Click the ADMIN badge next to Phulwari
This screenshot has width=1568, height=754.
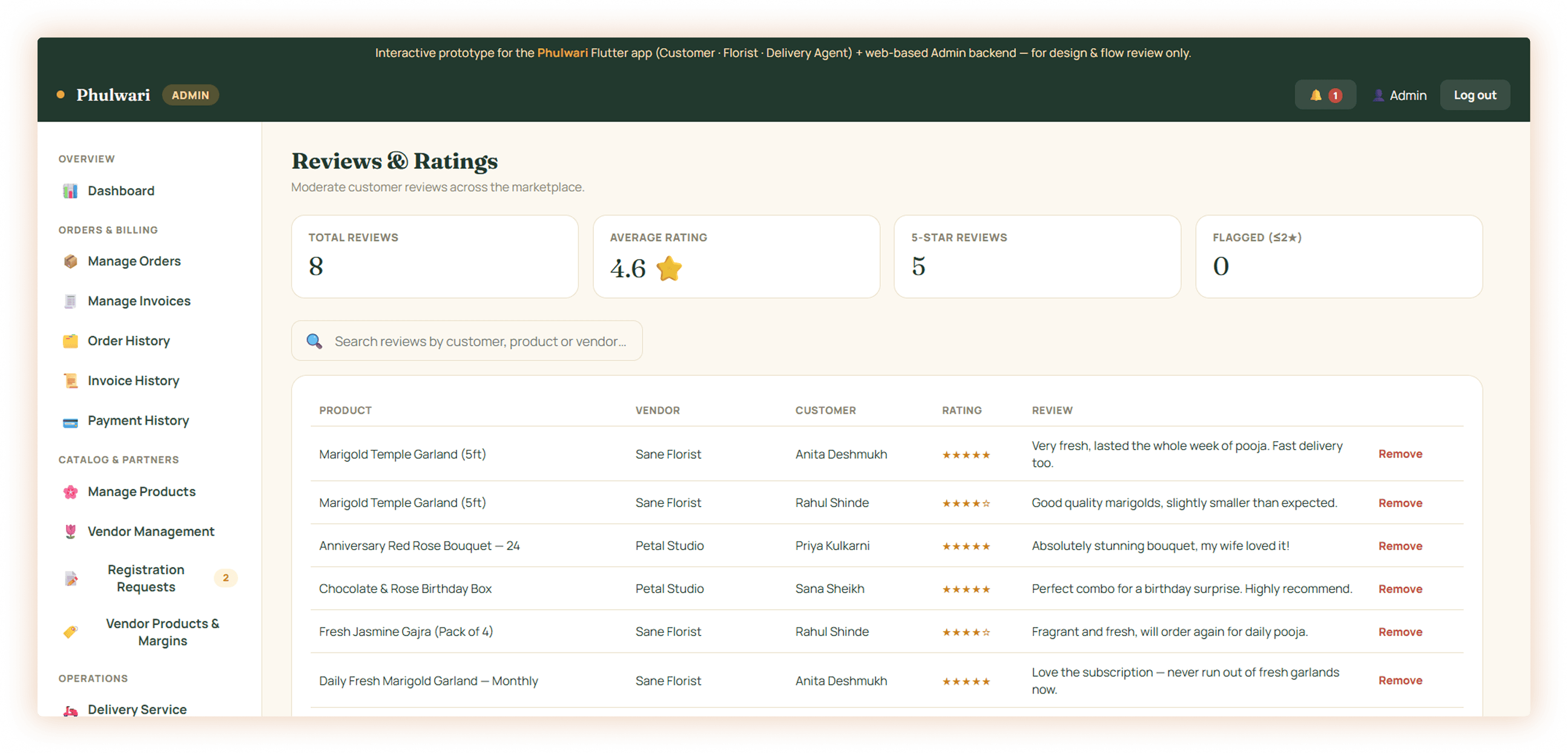pos(191,96)
